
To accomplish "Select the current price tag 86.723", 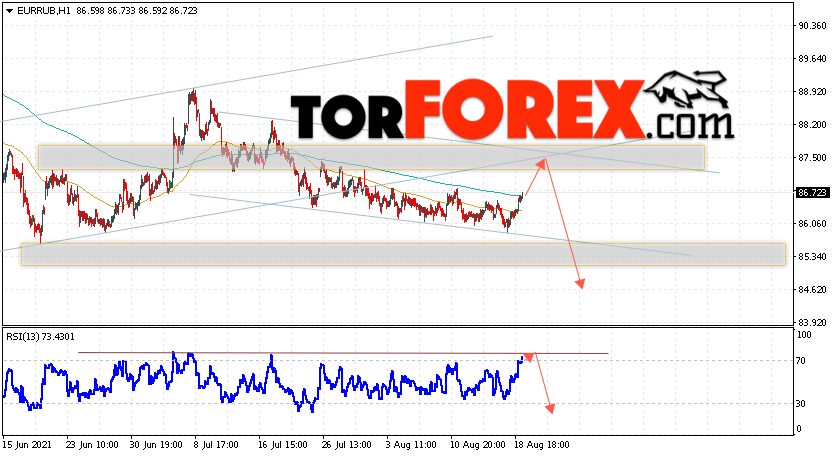I will (812, 193).
